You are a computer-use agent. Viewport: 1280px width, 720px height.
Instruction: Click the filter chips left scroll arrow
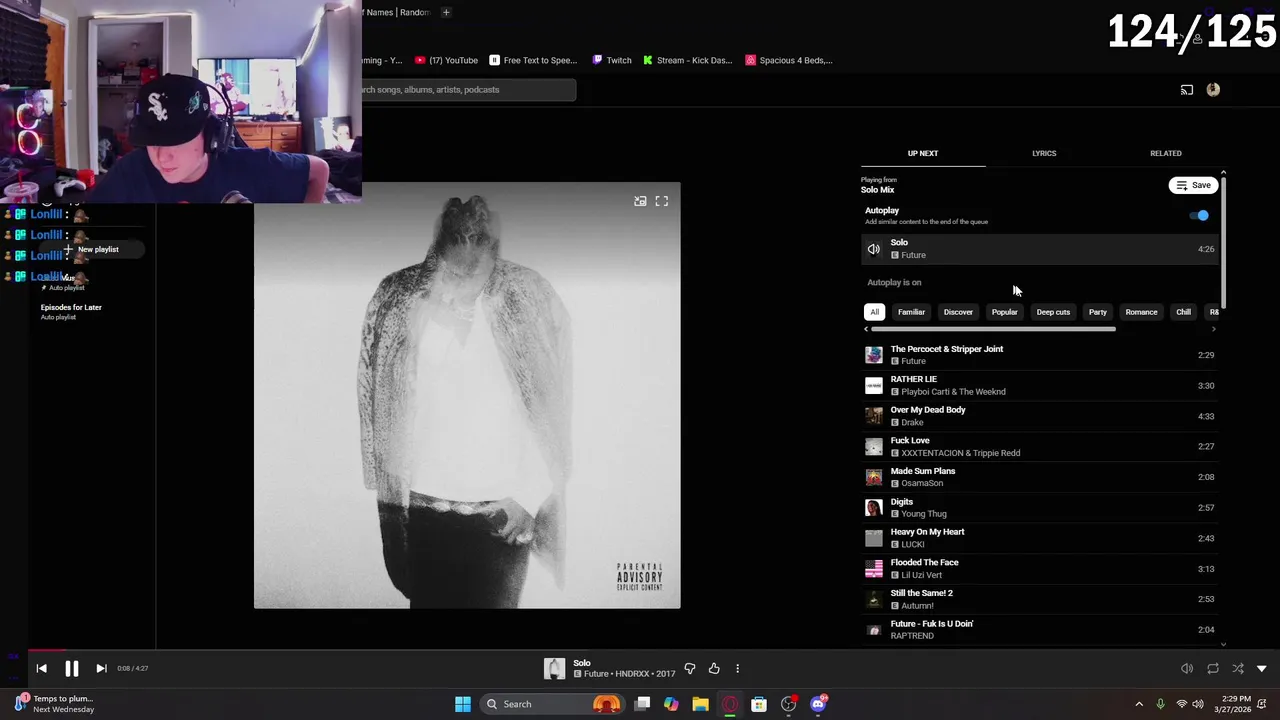[x=866, y=329]
